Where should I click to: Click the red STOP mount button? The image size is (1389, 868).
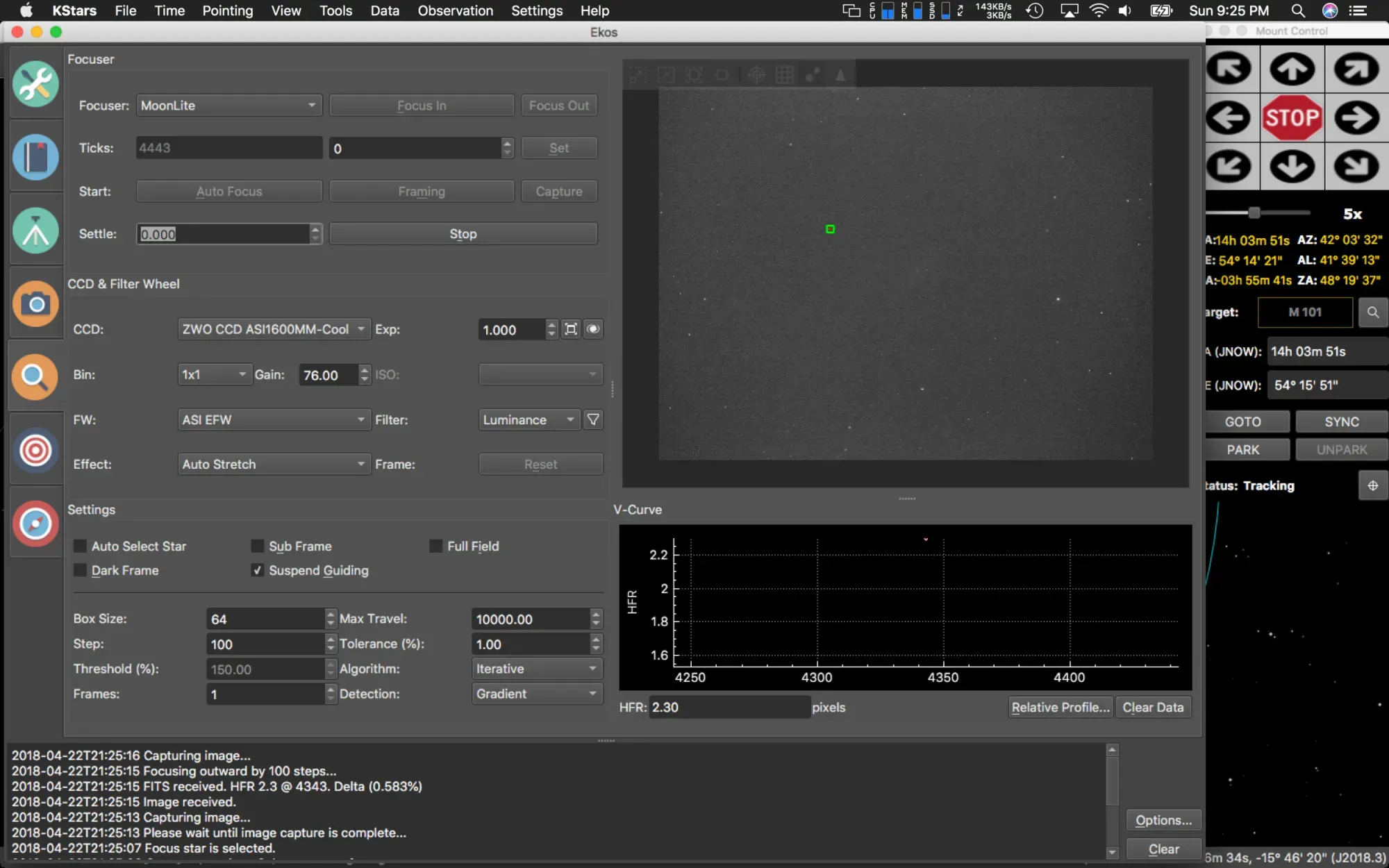click(1292, 117)
